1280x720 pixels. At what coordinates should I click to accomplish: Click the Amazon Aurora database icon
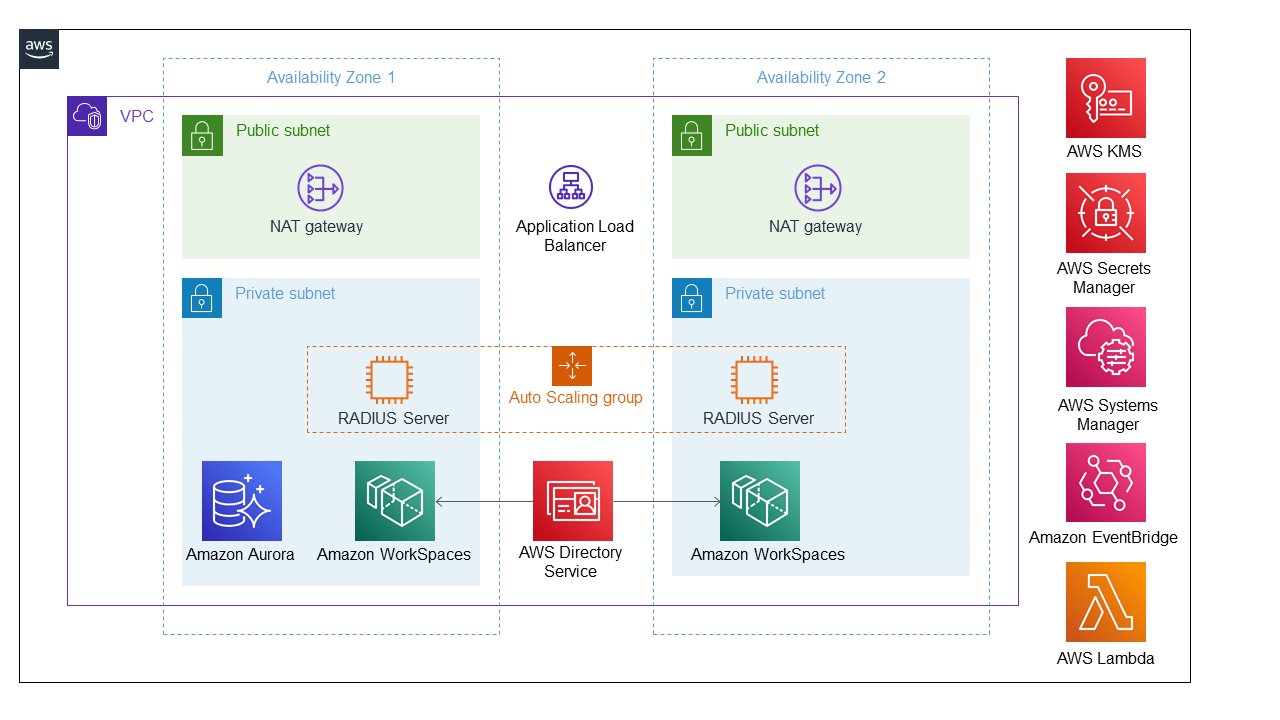(x=240, y=500)
